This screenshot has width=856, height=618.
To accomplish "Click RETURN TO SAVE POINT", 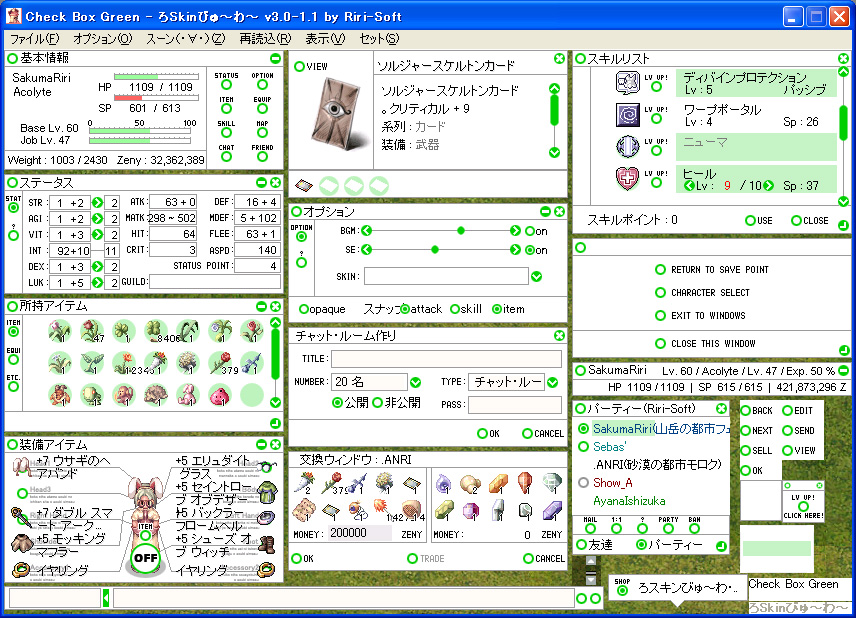I will pos(712,269).
